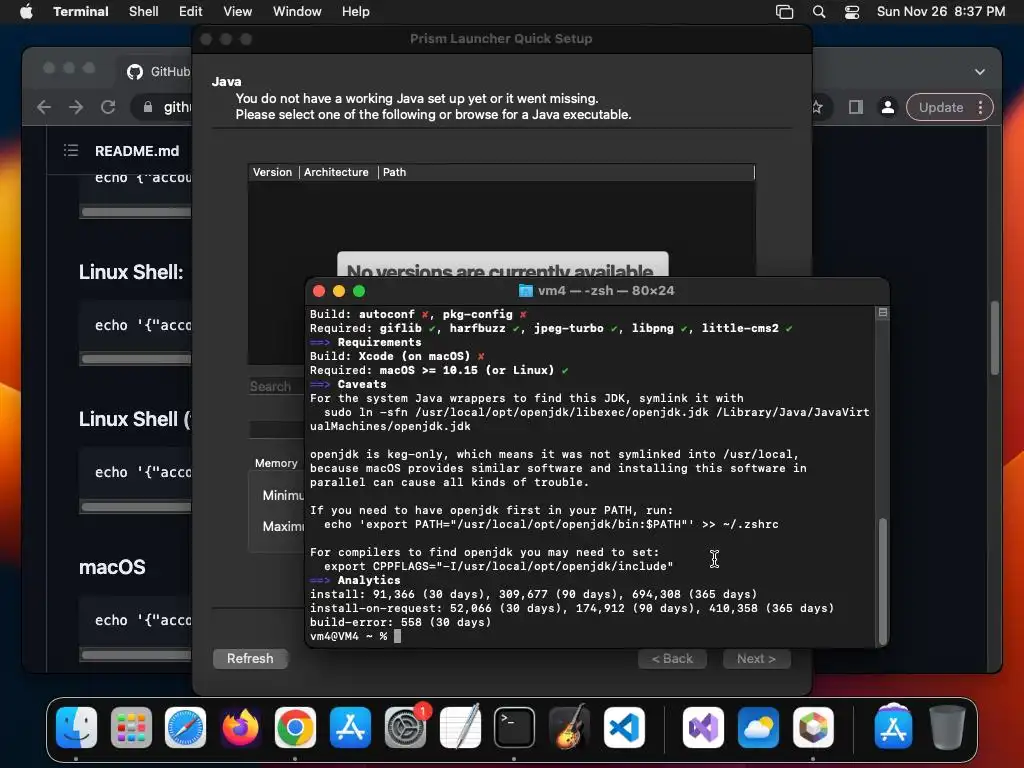Sort Java list by the Architecture column
This screenshot has width=1024, height=768.
[x=336, y=172]
